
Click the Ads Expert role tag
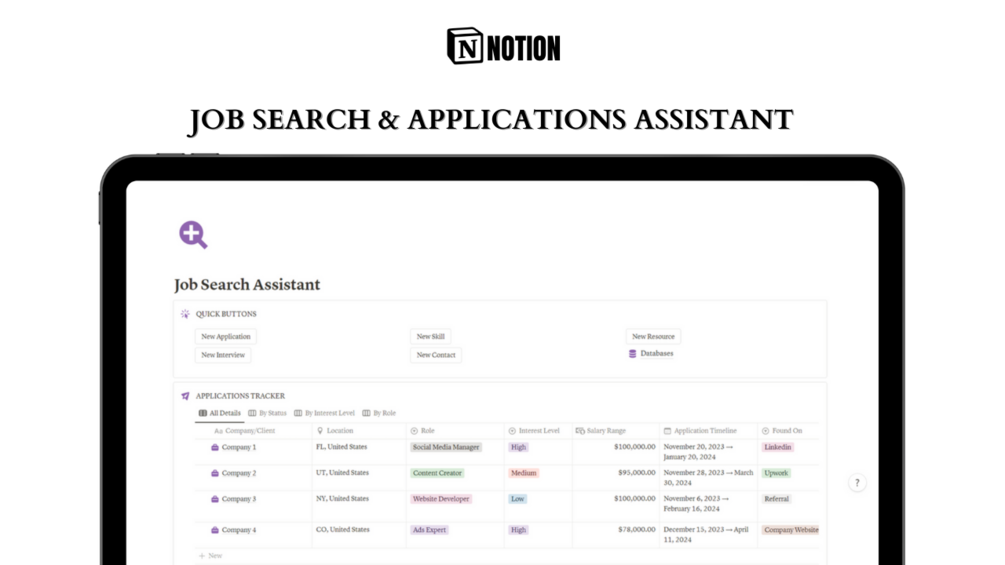point(429,530)
